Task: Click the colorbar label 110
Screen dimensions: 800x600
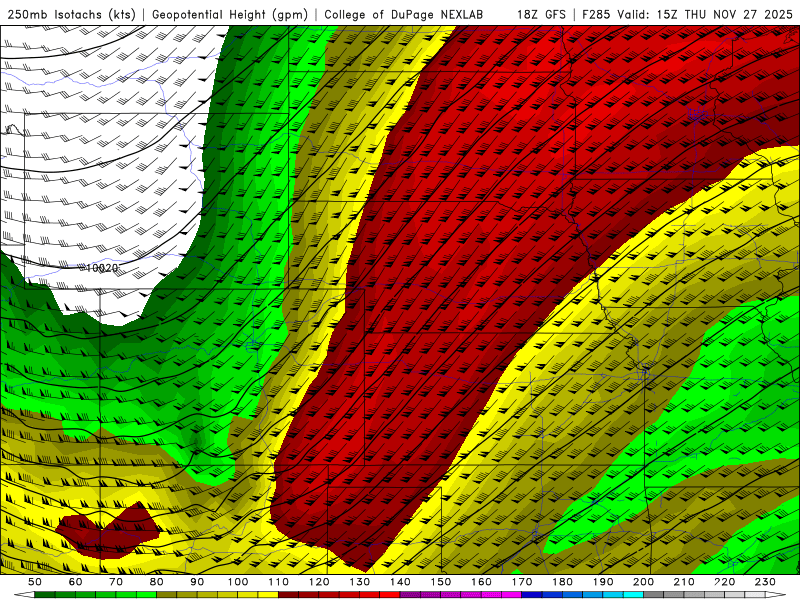Action: tap(279, 582)
